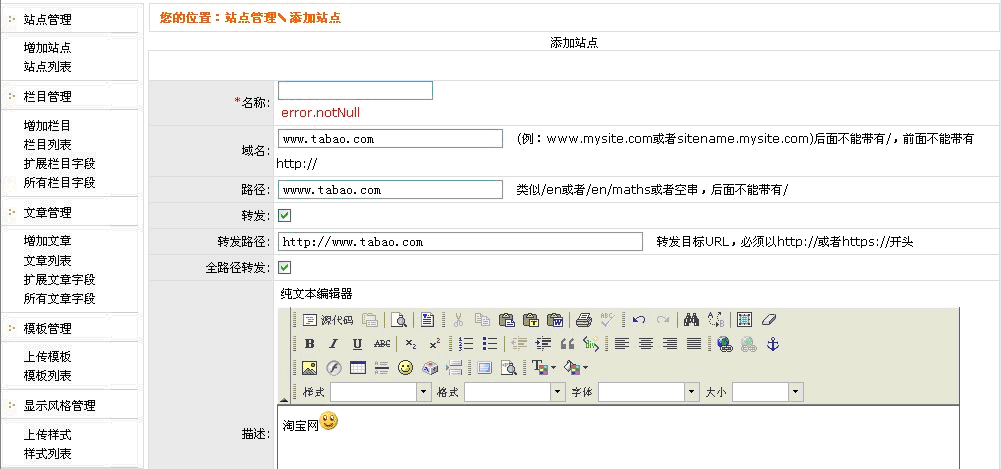1001x469 pixels.
Task: Open the smiley emoticon picker
Action: pyautogui.click(x=405, y=368)
